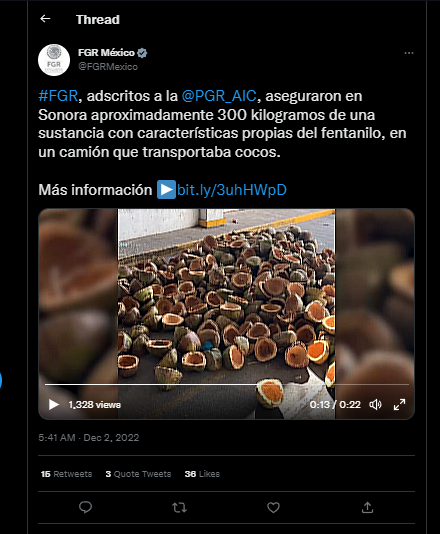Image resolution: width=440 pixels, height=534 pixels.
Task: Open the @PGR_AIC mention
Action: (219, 96)
